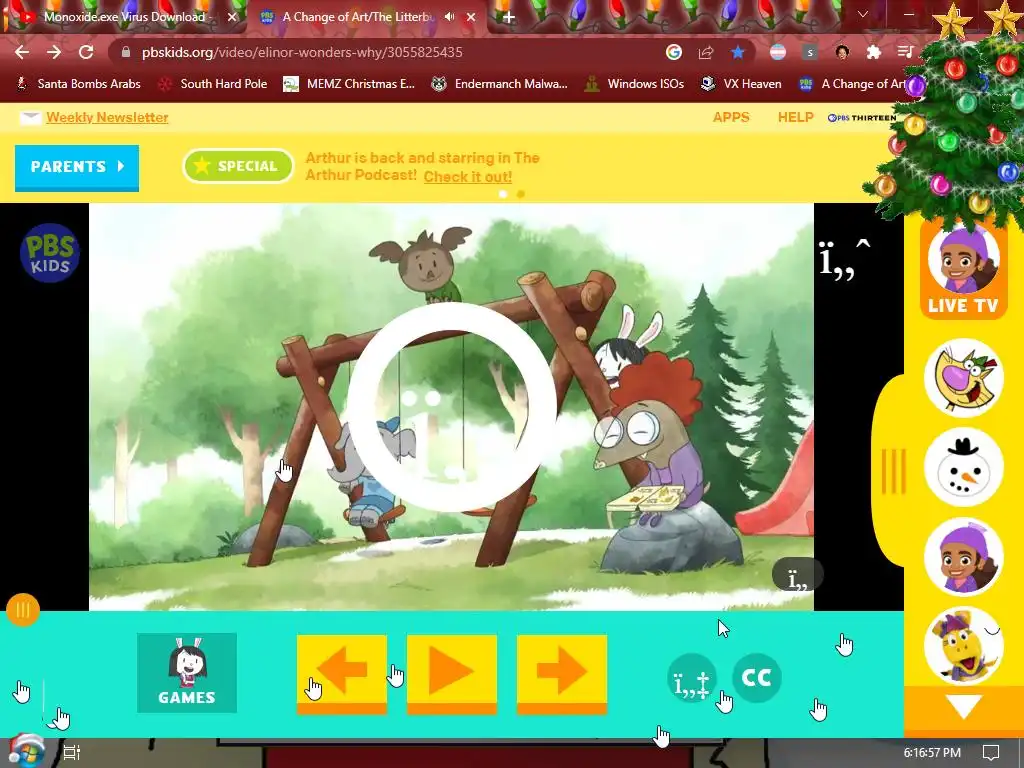Open the VX Heaven bookmark
Screen dimensions: 1024x768
pyautogui.click(x=741, y=84)
